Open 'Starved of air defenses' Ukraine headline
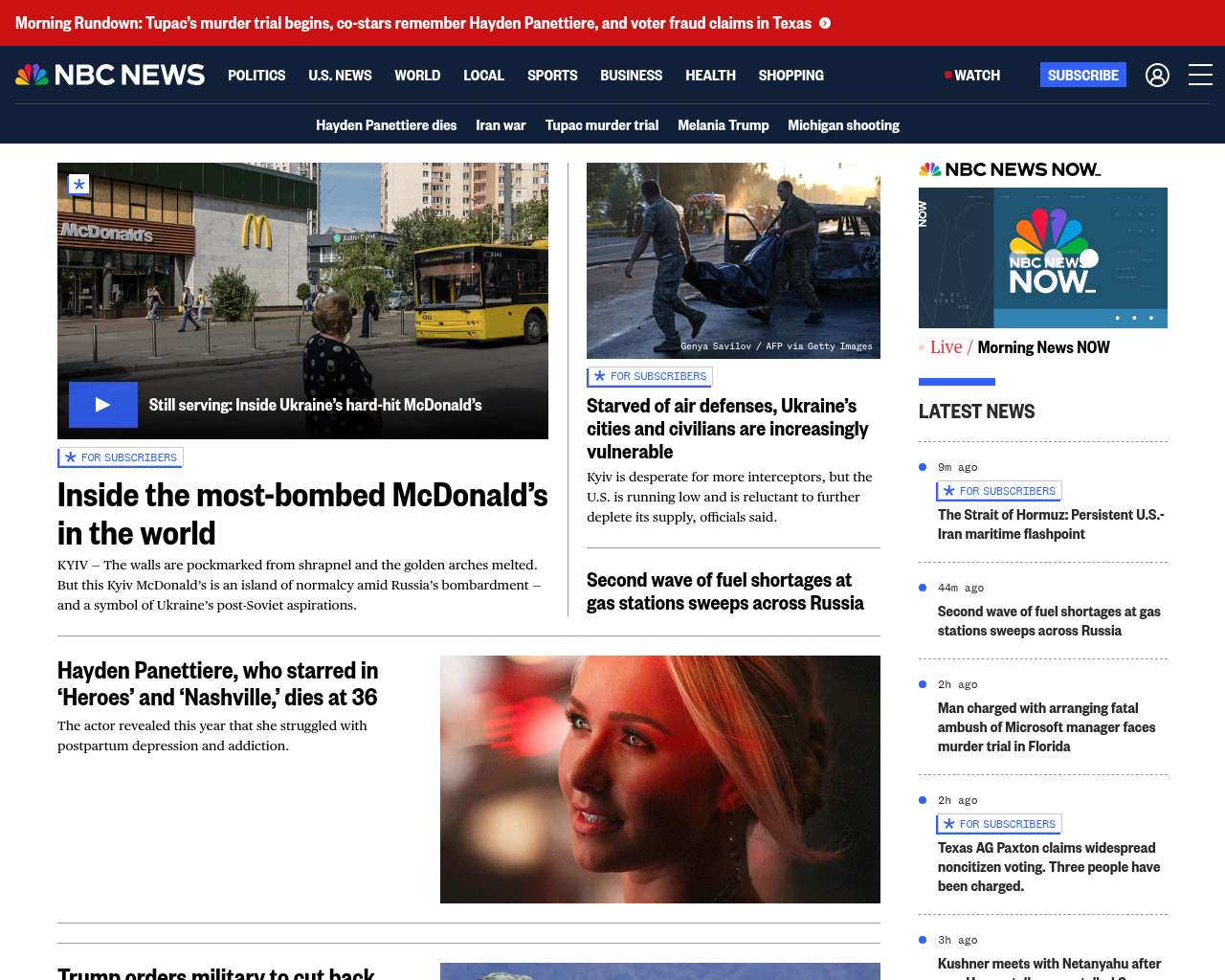Image resolution: width=1225 pixels, height=980 pixels. click(x=727, y=429)
